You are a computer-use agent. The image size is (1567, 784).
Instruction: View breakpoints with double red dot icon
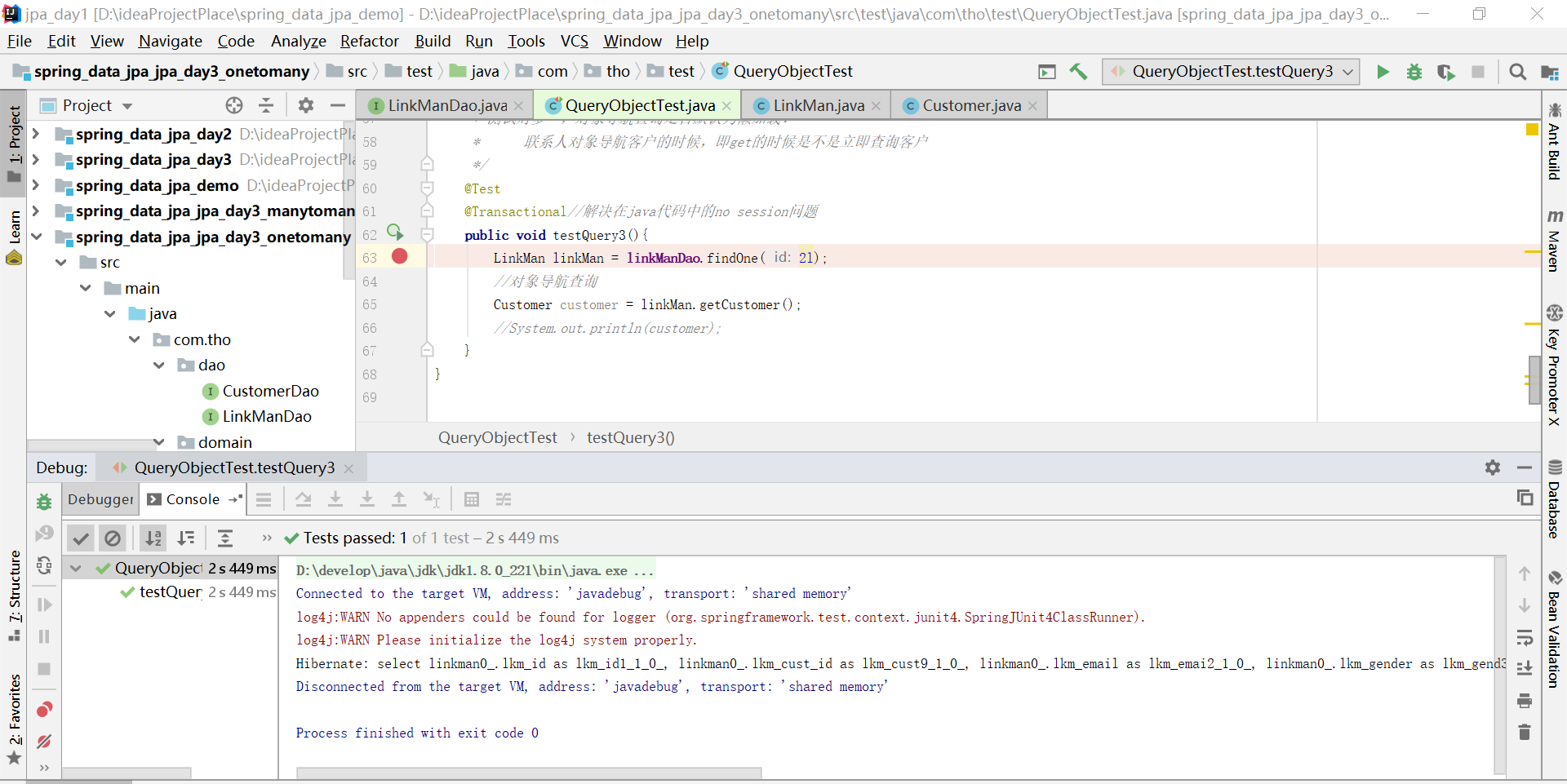[44, 710]
